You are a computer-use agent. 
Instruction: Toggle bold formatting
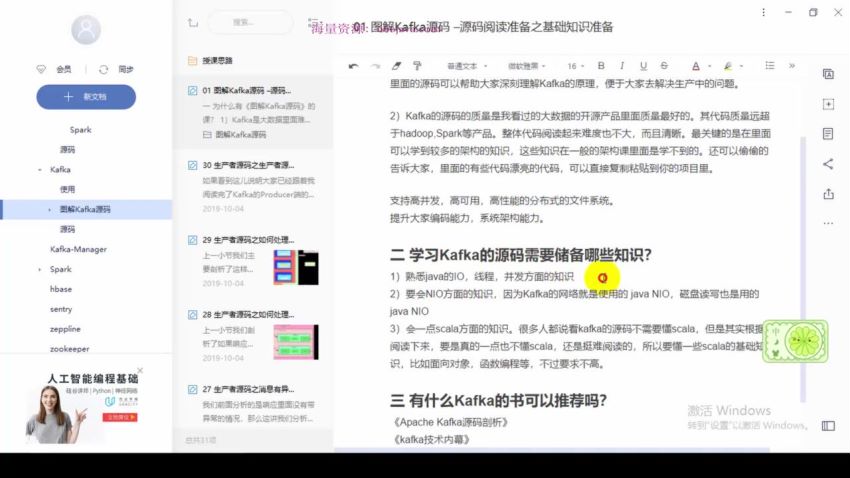click(x=601, y=66)
